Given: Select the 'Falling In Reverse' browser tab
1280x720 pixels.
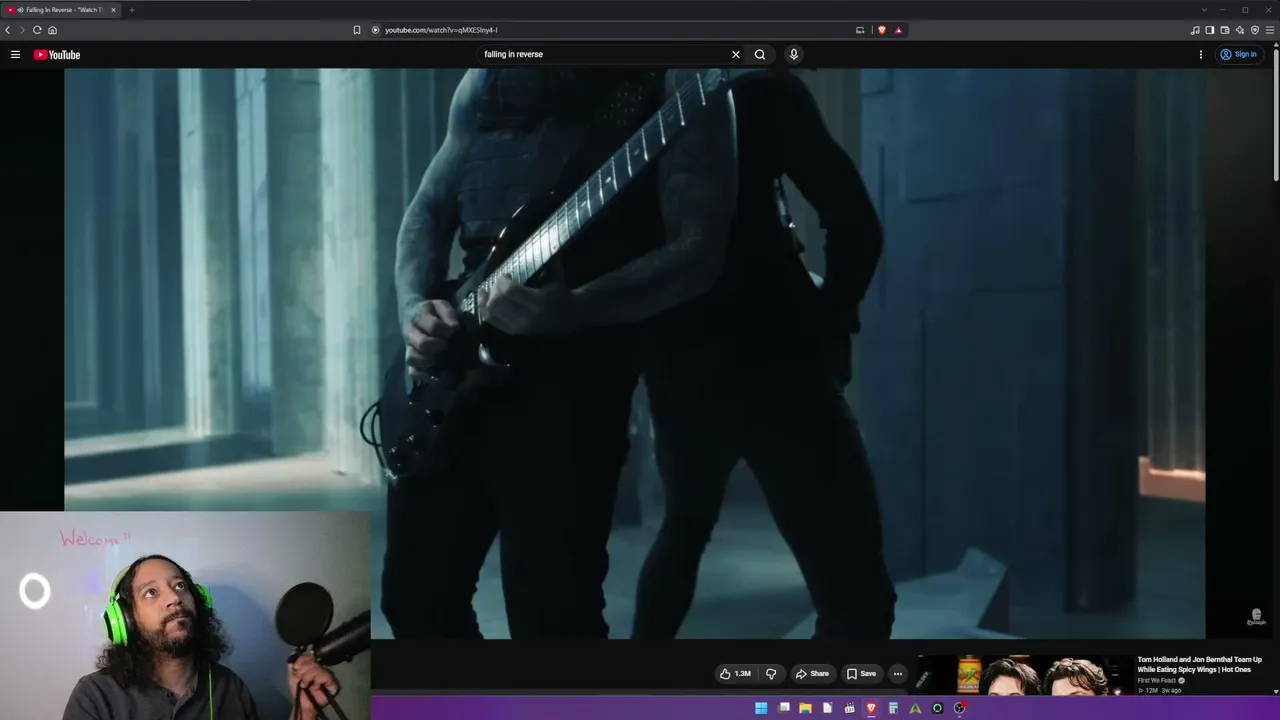Looking at the screenshot, I should click(61, 10).
